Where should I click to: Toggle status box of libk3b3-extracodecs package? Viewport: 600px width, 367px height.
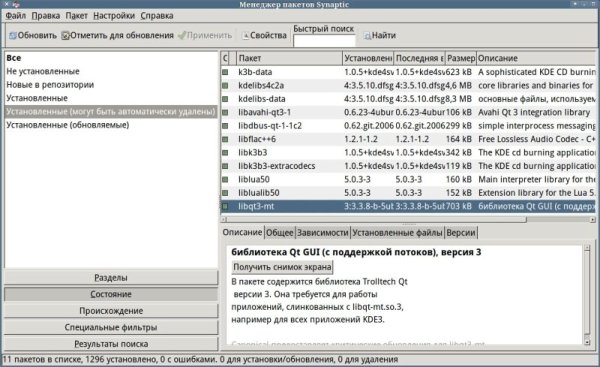225,166
